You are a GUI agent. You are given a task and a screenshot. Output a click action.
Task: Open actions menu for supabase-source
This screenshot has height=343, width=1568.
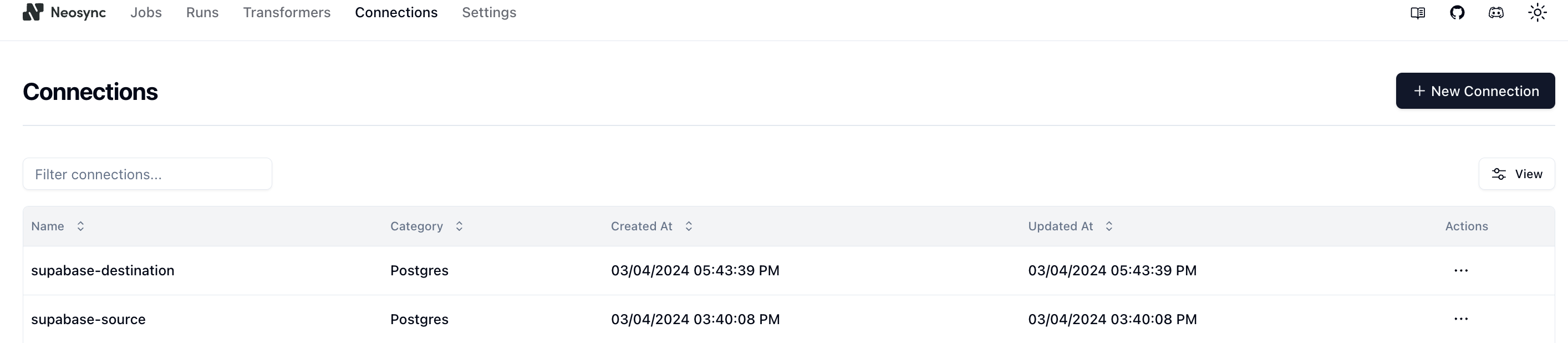coord(1461,319)
